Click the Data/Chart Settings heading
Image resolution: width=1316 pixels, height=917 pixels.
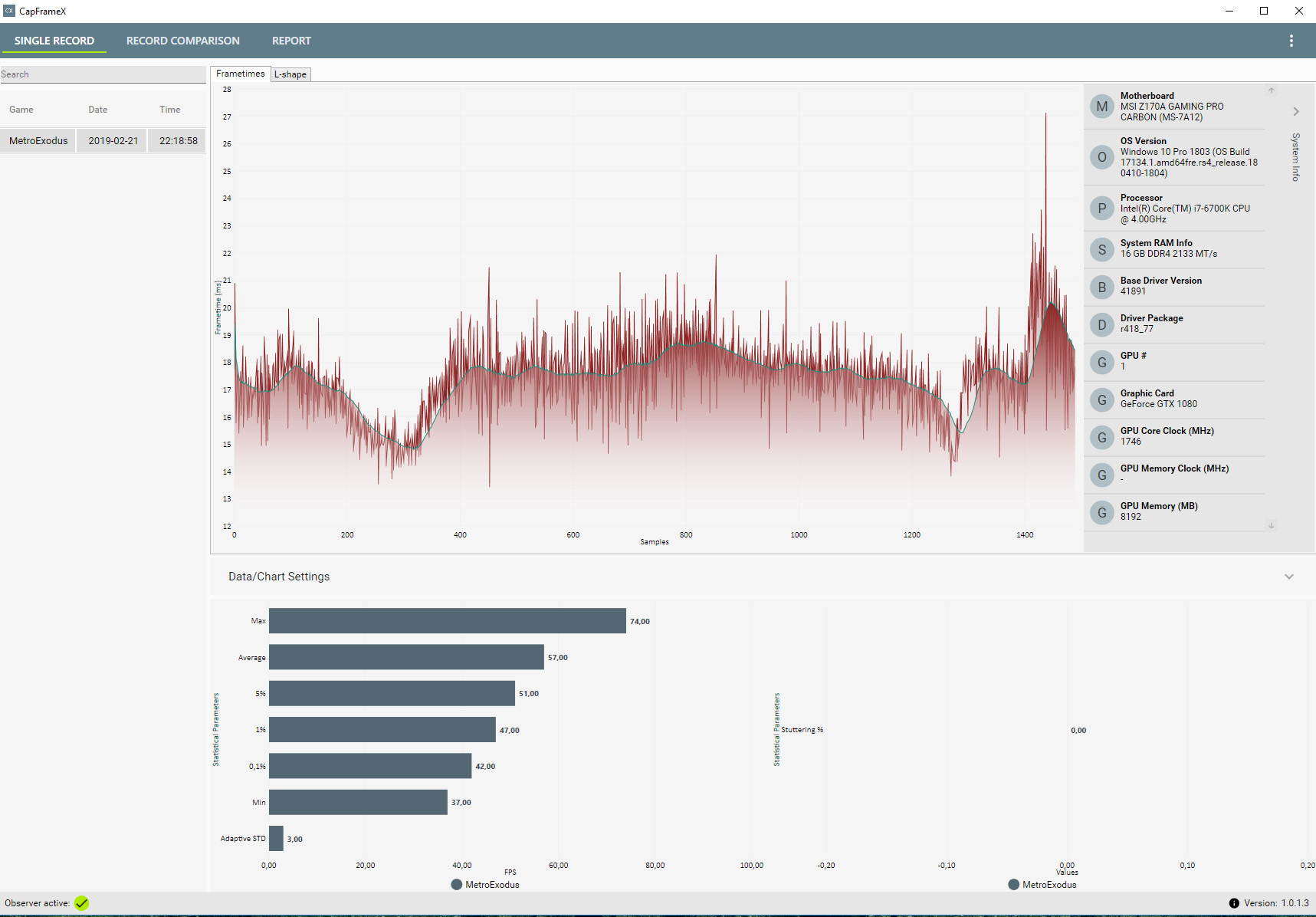click(279, 577)
